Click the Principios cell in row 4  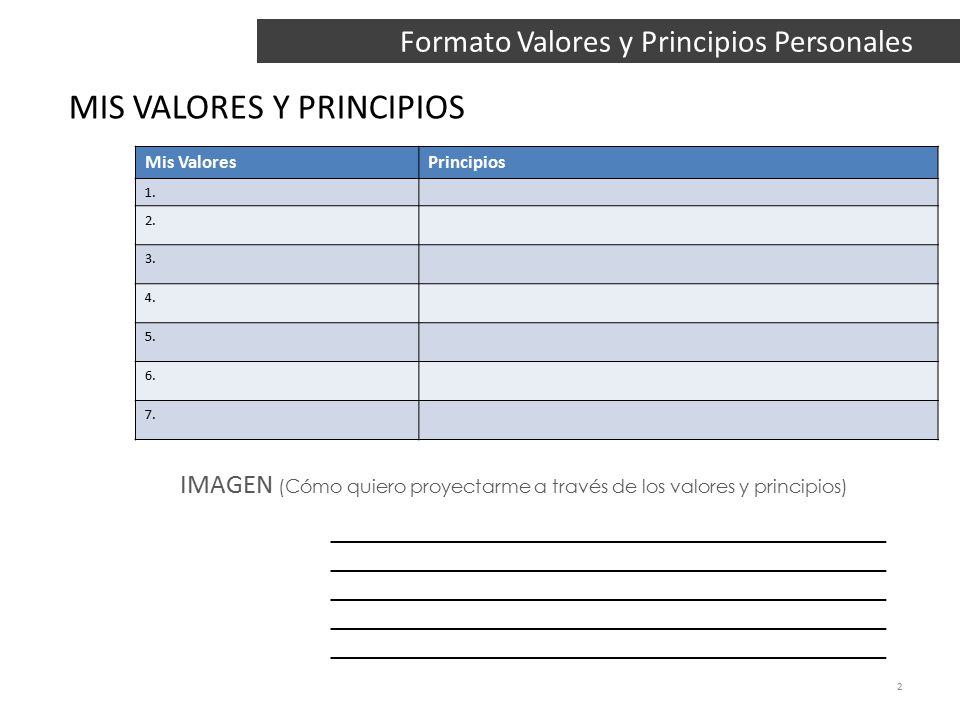point(678,303)
